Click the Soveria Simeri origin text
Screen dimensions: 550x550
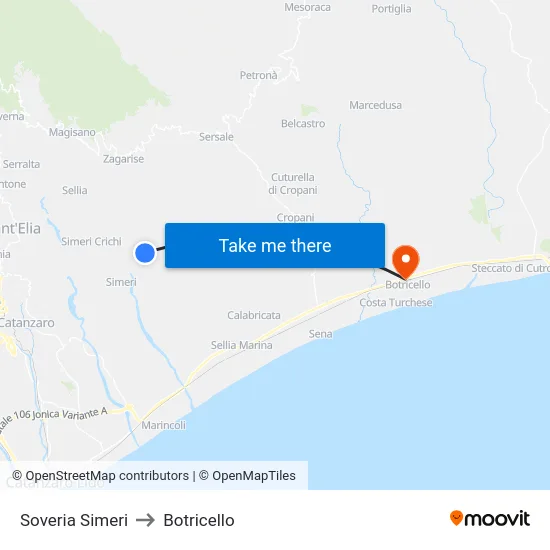point(74,520)
